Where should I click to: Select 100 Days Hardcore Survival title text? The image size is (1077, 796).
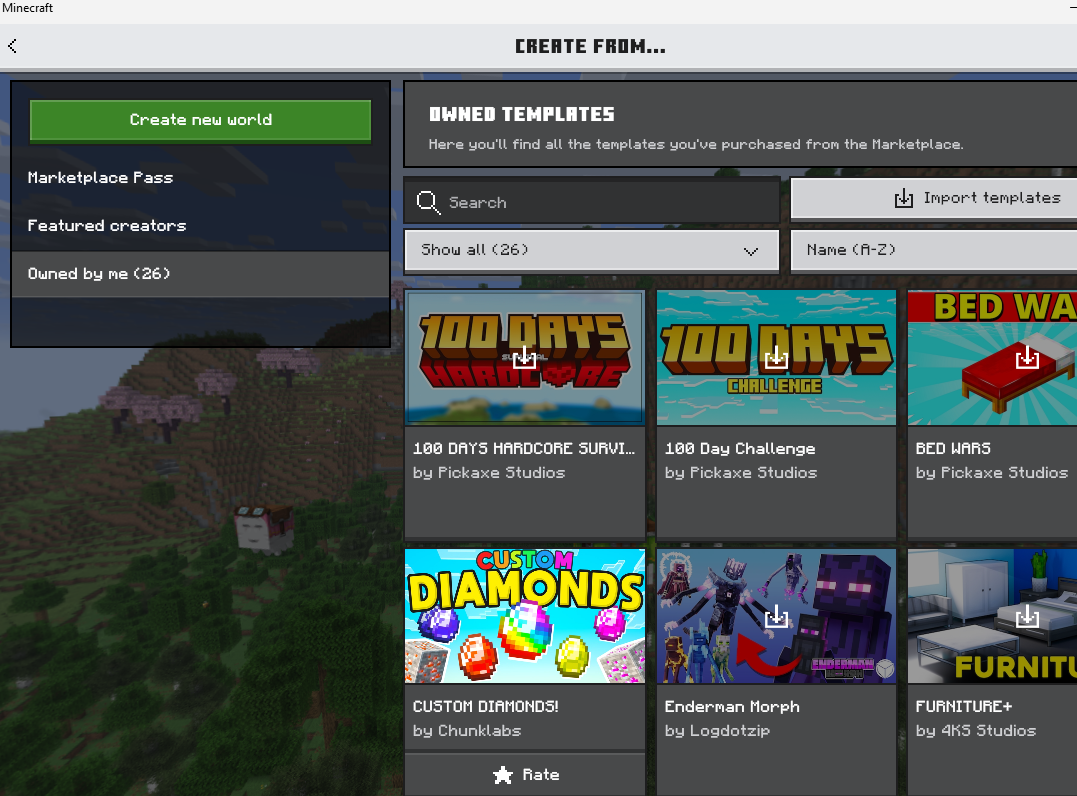tap(524, 449)
